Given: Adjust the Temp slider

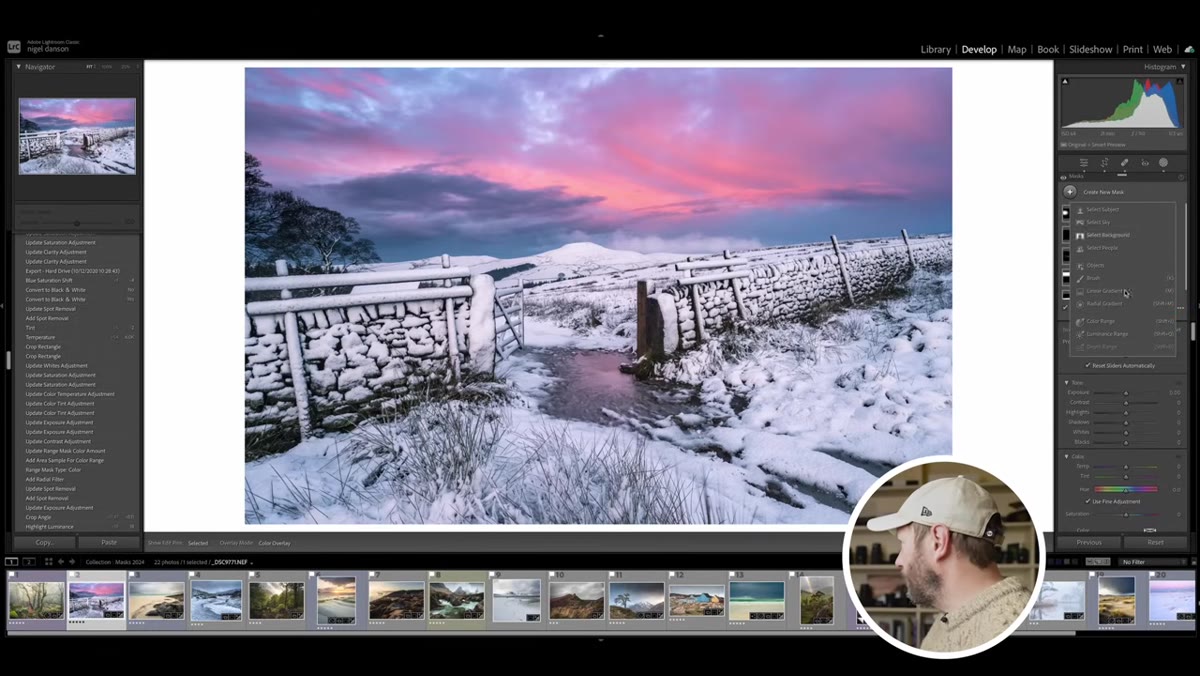Looking at the screenshot, I should pyautogui.click(x=1125, y=467).
